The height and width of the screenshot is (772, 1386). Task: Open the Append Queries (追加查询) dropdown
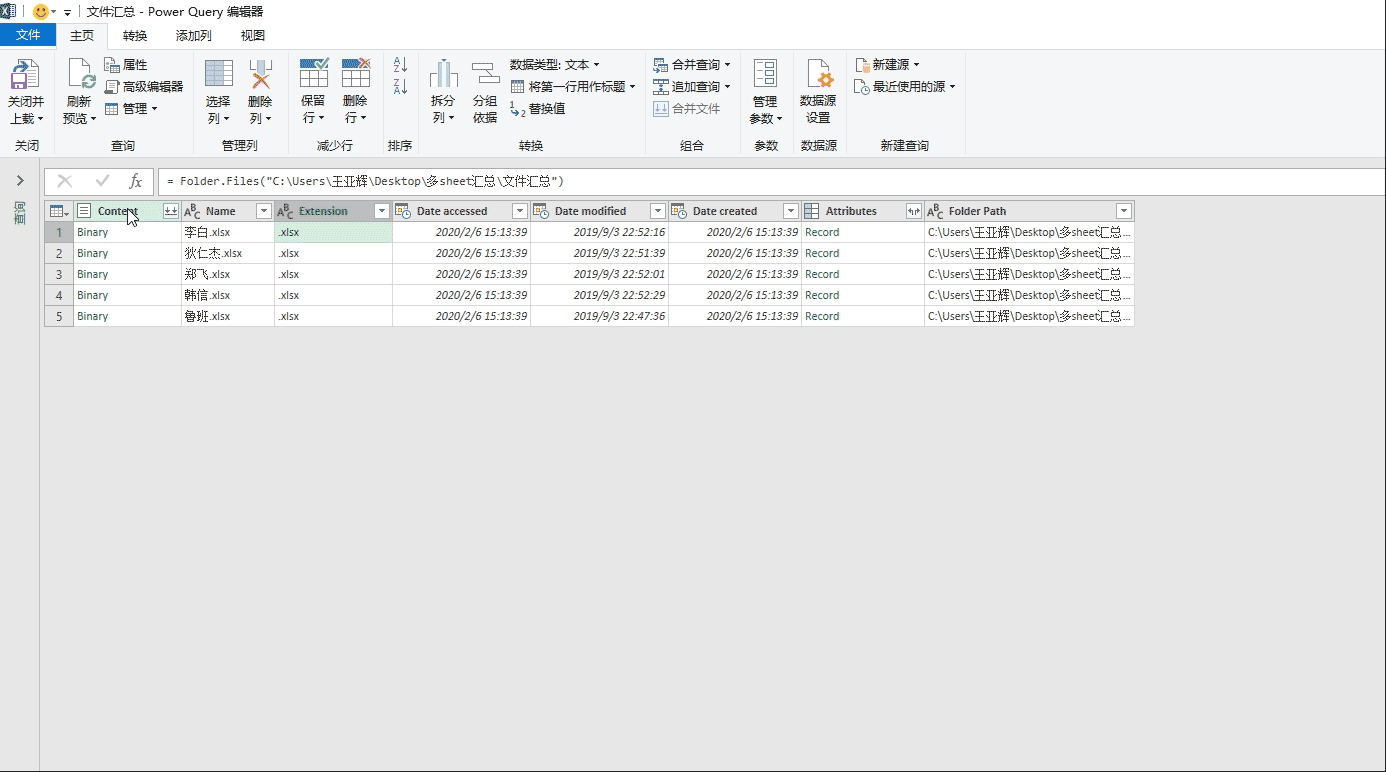pos(692,87)
